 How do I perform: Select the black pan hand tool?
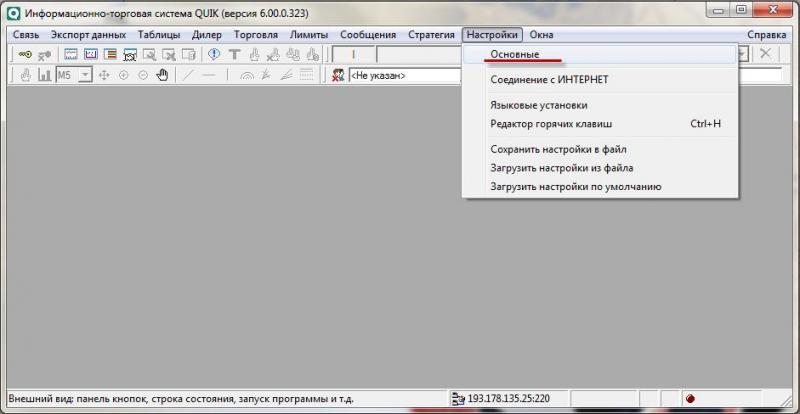click(x=162, y=76)
